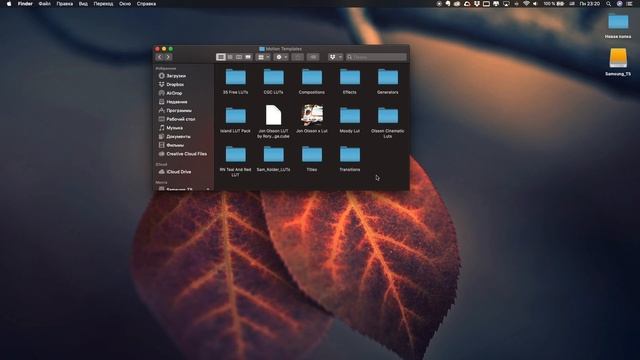Image resolution: width=640 pixels, height=360 pixels.
Task: Open the AirPlay display menu
Action: coord(506,4)
